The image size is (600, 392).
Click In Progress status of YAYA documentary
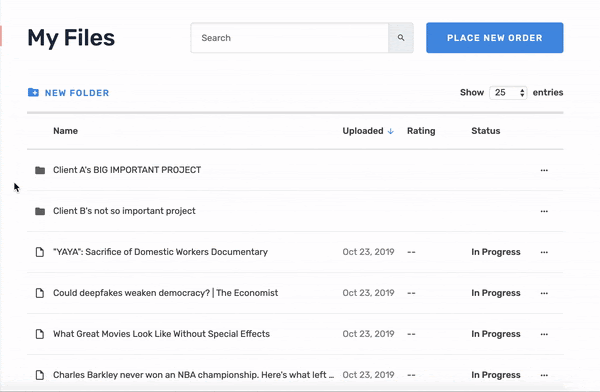coord(496,252)
